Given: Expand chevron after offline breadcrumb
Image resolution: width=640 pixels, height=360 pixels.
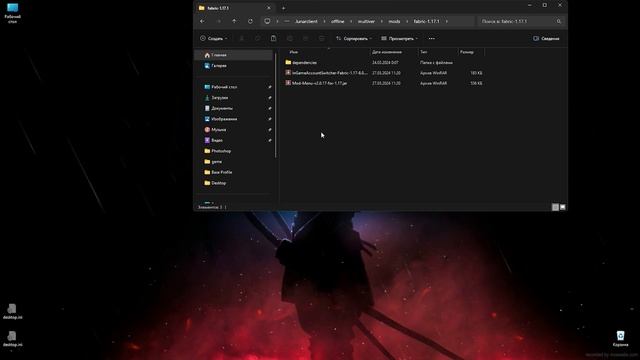Looking at the screenshot, I should click(351, 21).
